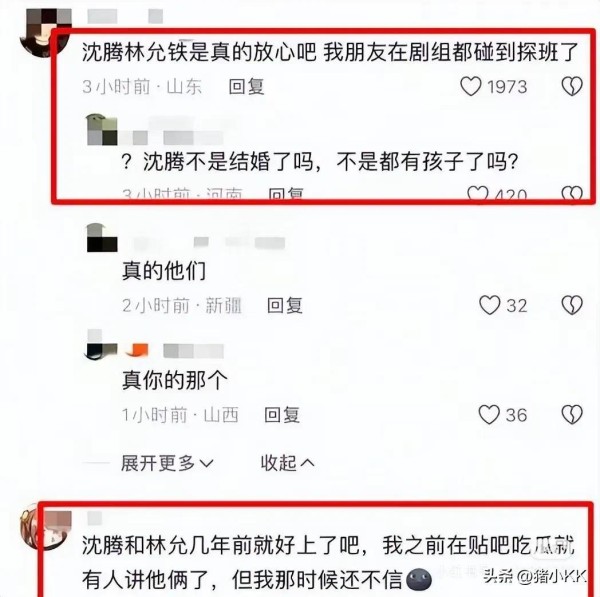Like the '真的他们' reply
Viewport: 600px width, 597px height.
(489, 305)
